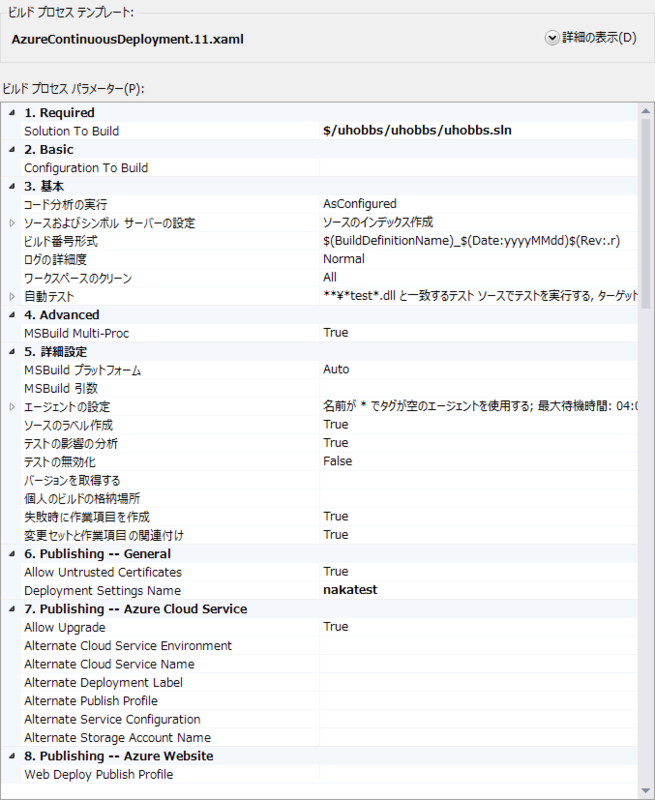
Task: Click the エージェントの設定 value text
Action: [480, 406]
